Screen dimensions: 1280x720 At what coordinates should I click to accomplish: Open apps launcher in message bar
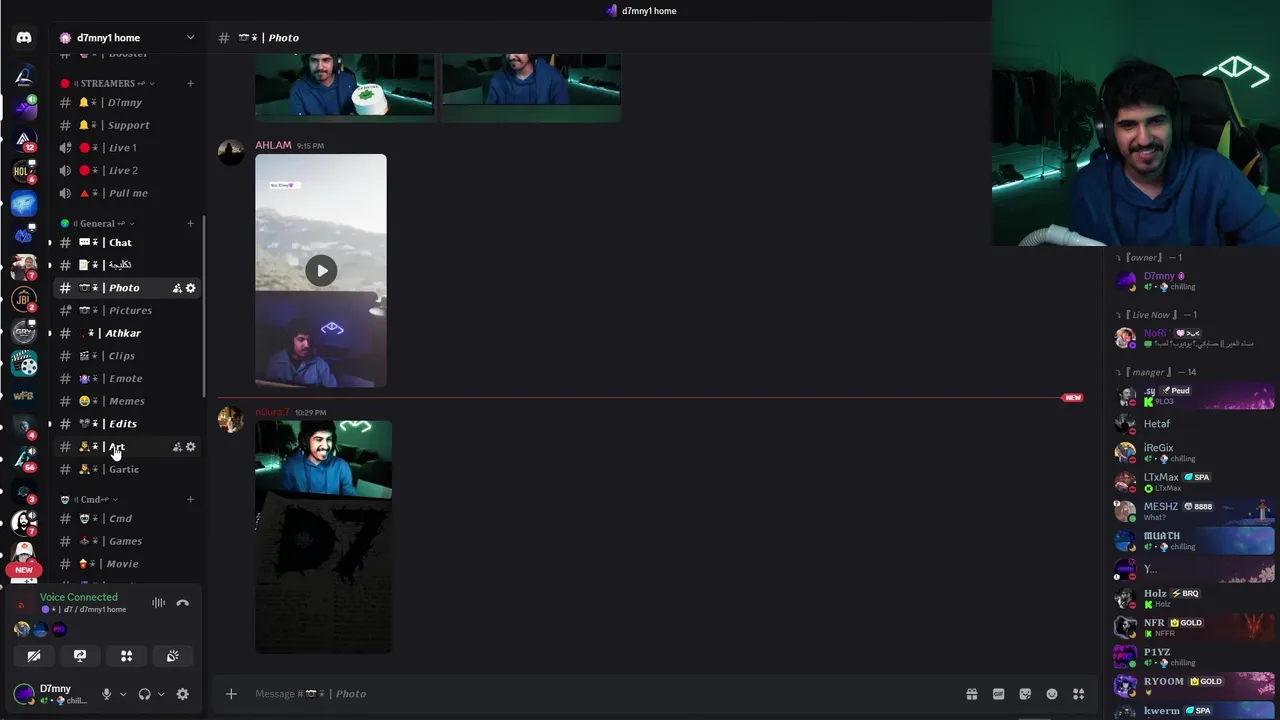1078,694
